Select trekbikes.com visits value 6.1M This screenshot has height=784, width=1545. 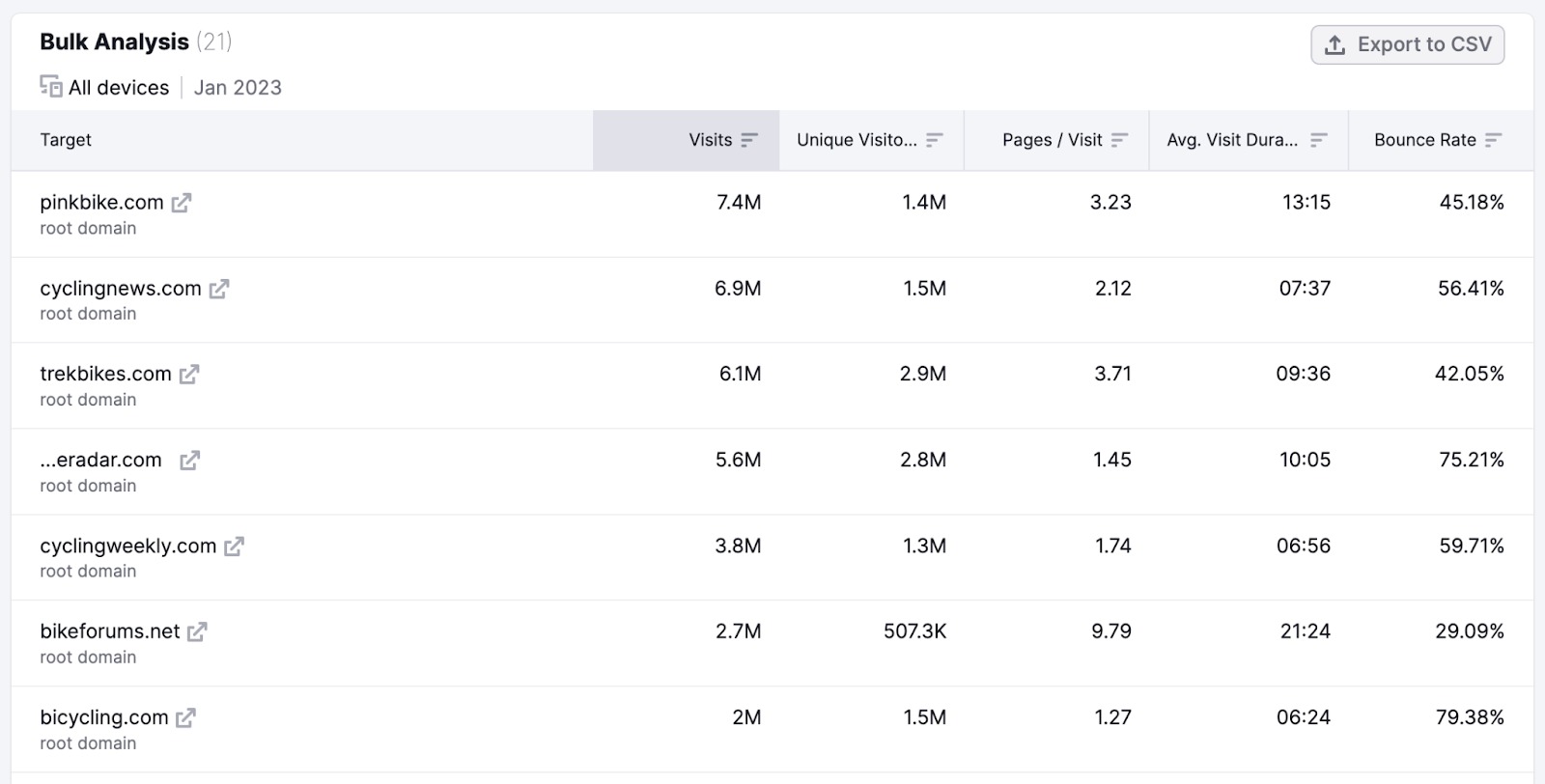[740, 375]
